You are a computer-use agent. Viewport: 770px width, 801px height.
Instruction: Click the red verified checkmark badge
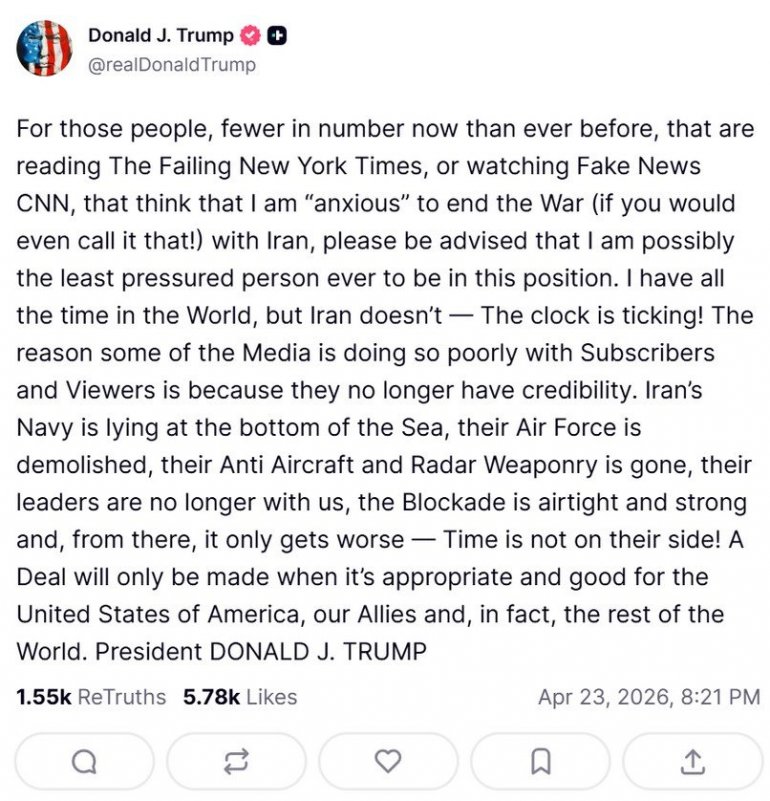250,36
